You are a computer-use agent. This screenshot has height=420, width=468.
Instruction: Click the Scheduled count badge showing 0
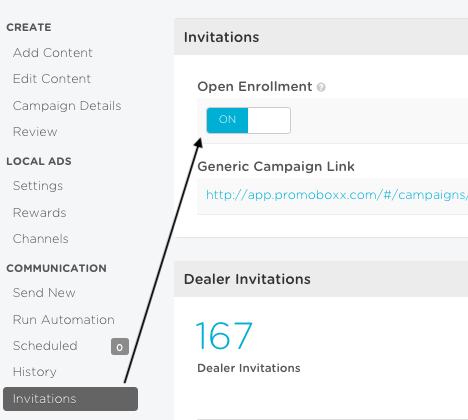(x=120, y=347)
